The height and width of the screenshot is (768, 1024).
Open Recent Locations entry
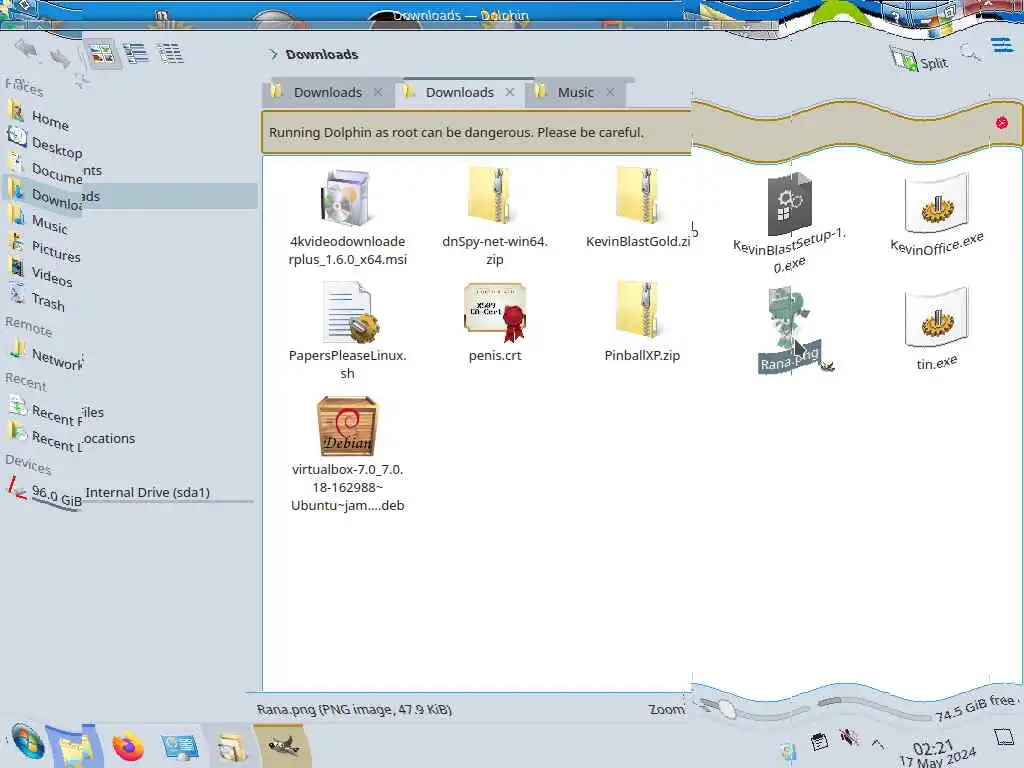click(x=72, y=439)
